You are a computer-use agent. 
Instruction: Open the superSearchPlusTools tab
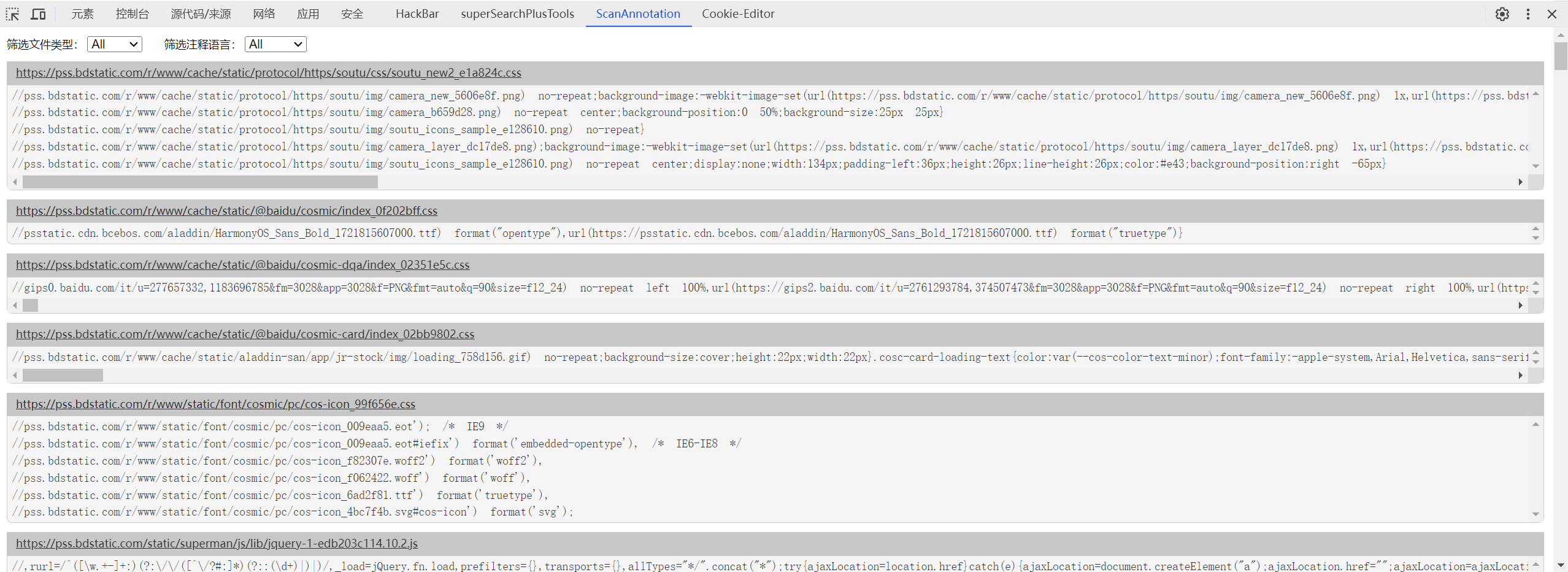pos(517,14)
